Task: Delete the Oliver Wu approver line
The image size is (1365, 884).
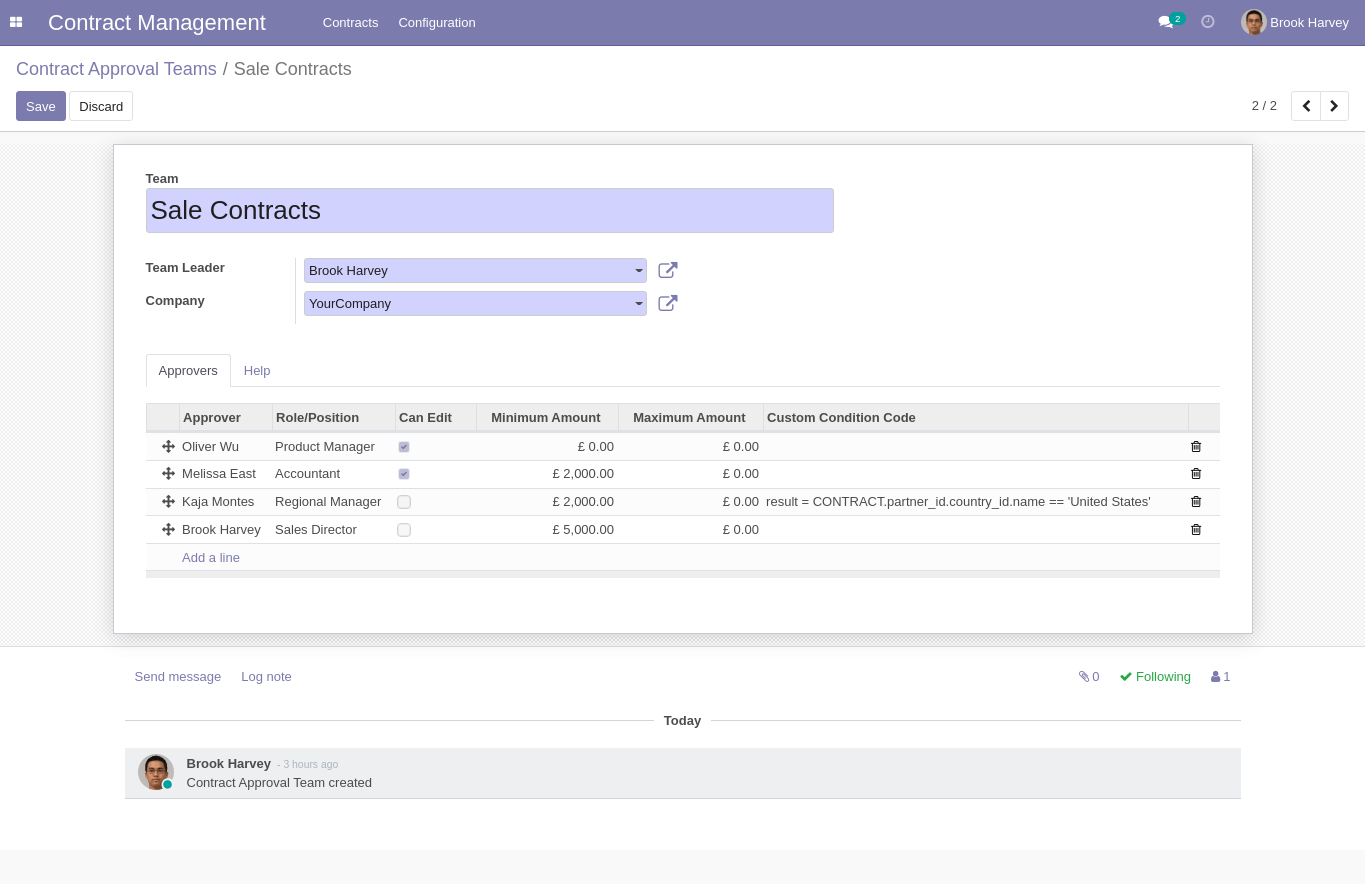Action: point(1195,446)
